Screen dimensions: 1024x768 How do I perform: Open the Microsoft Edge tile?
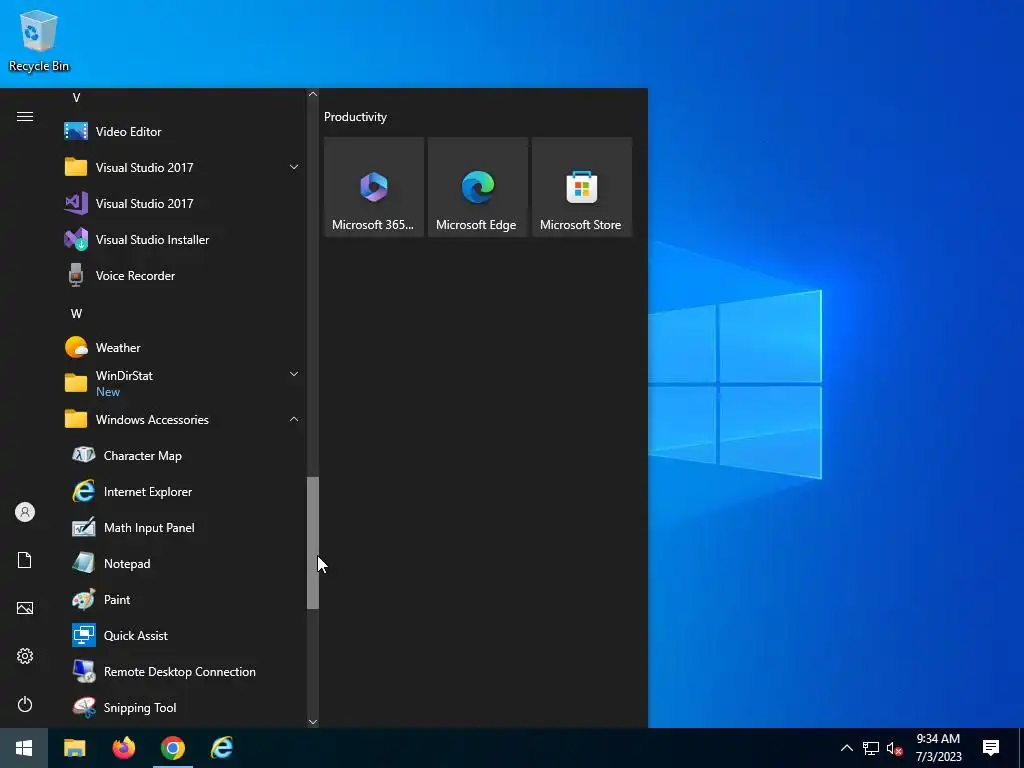tap(477, 187)
